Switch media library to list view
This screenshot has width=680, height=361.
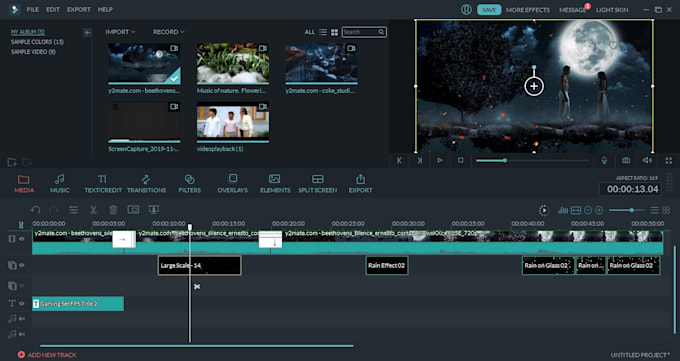click(323, 32)
